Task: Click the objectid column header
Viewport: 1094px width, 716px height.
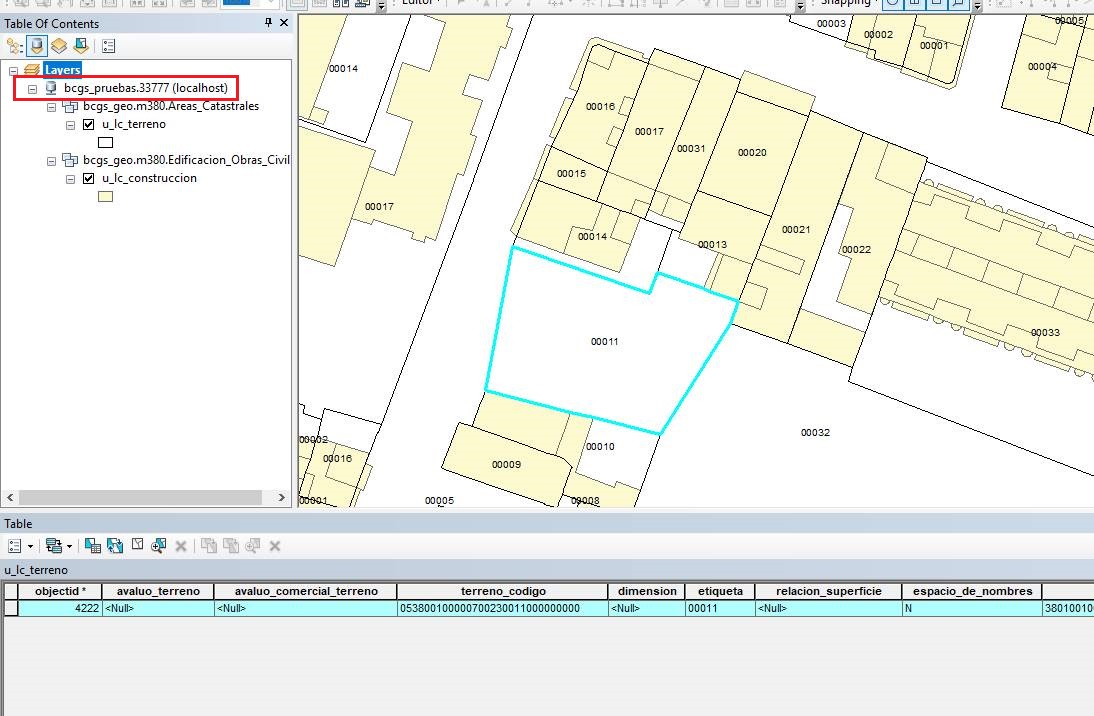Action: pyautogui.click(x=60, y=591)
